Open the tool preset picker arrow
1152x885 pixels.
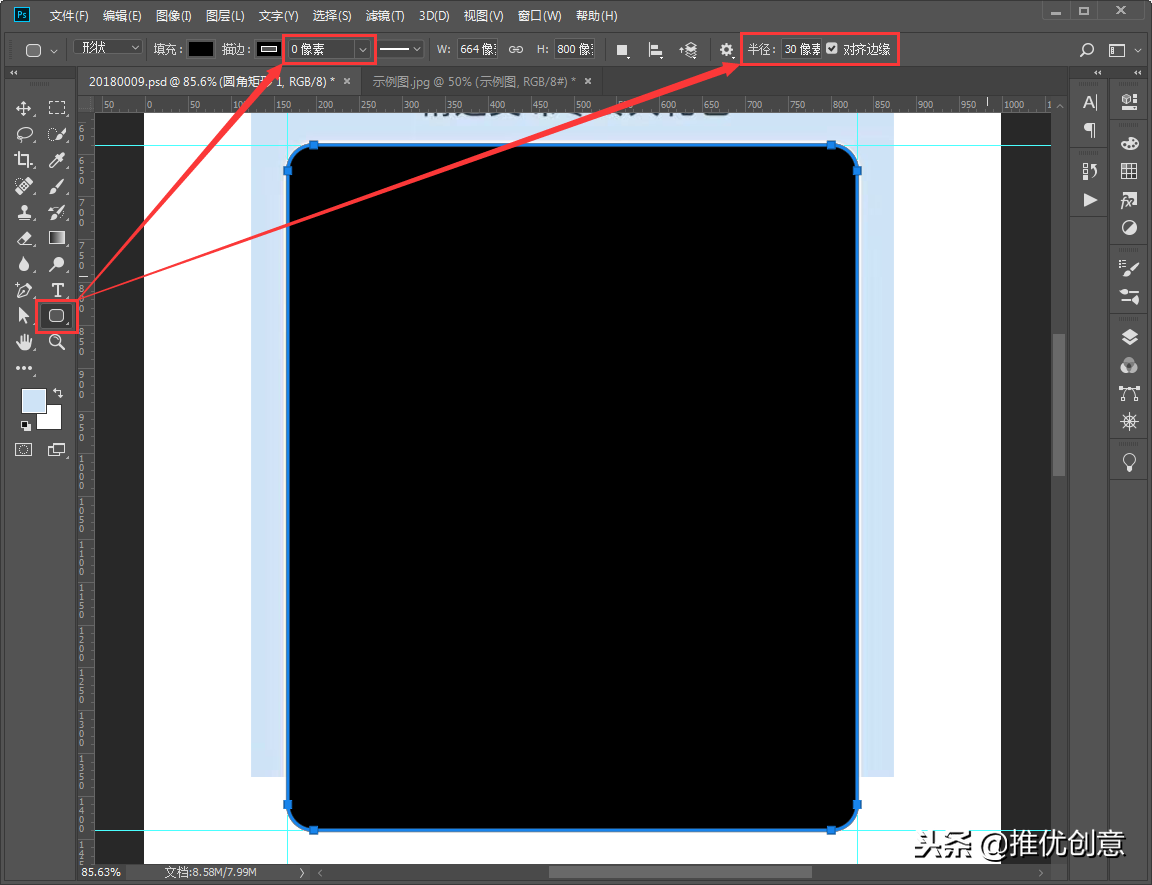[x=54, y=51]
